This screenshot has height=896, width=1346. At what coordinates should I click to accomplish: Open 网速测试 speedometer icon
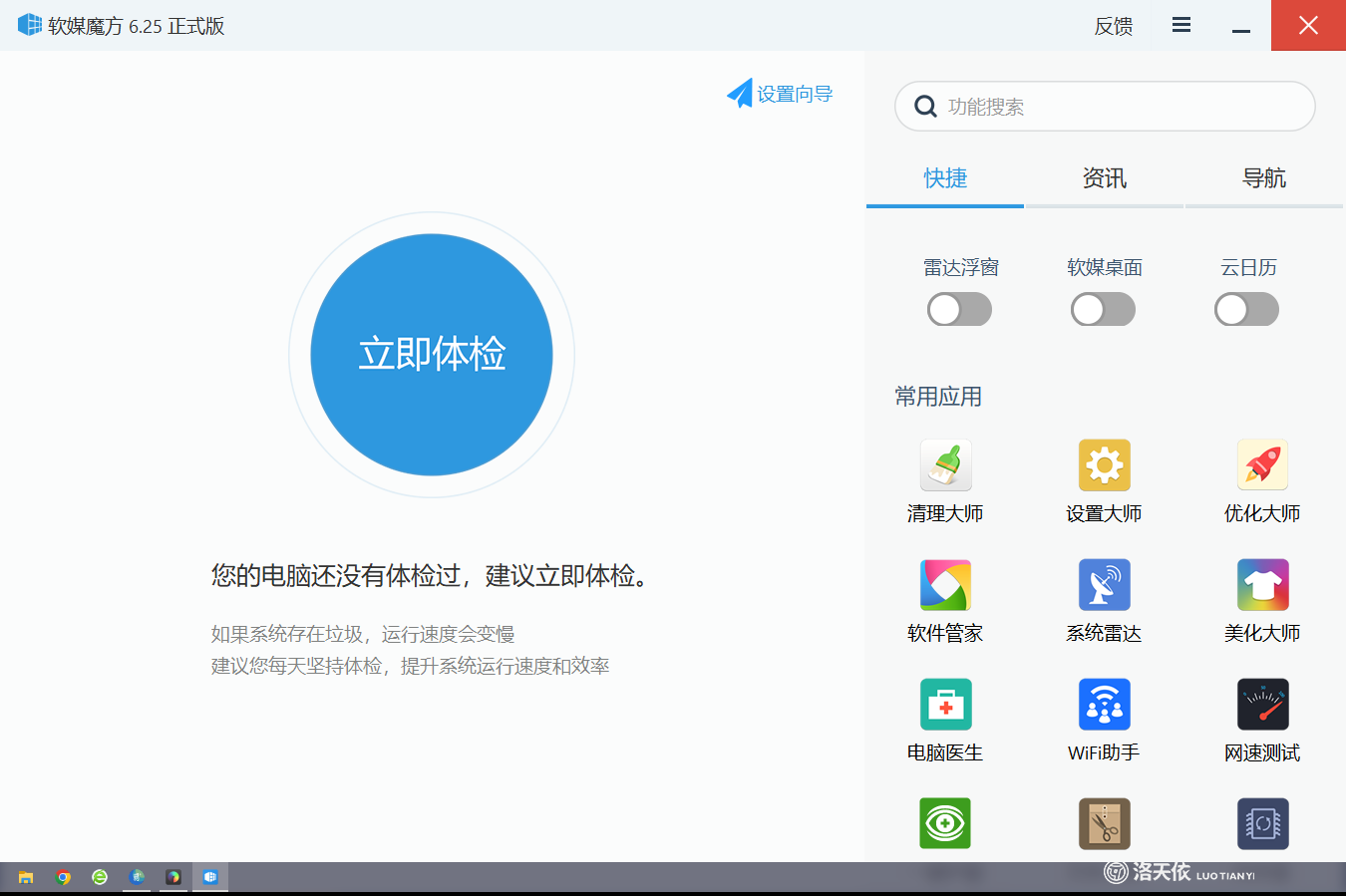pos(1262,704)
